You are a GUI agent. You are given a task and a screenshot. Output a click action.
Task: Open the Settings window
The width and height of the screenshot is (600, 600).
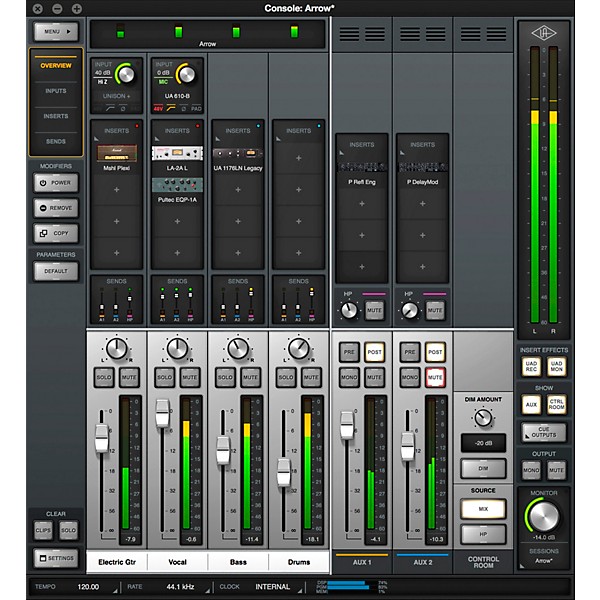point(56,558)
